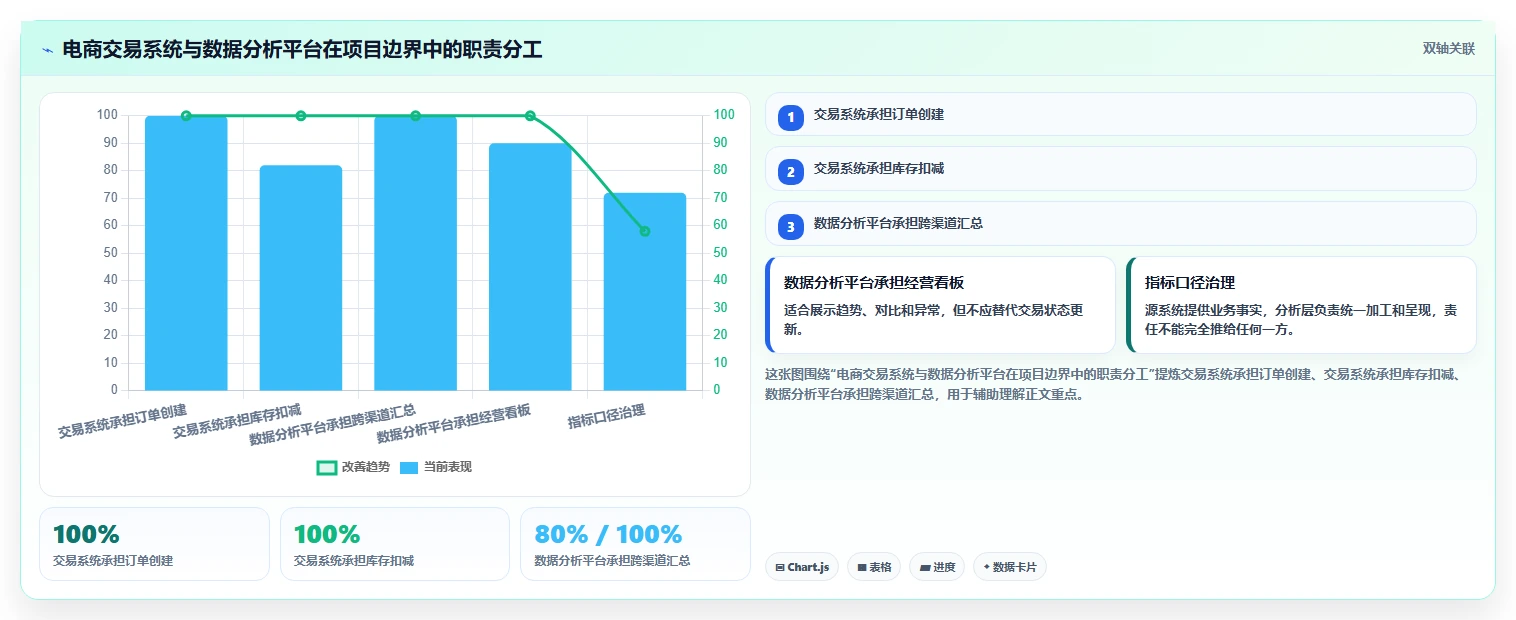Image resolution: width=1516 pixels, height=620 pixels.
Task: Click the green line point above the 跨渠道汇总 bar
Action: (415, 116)
